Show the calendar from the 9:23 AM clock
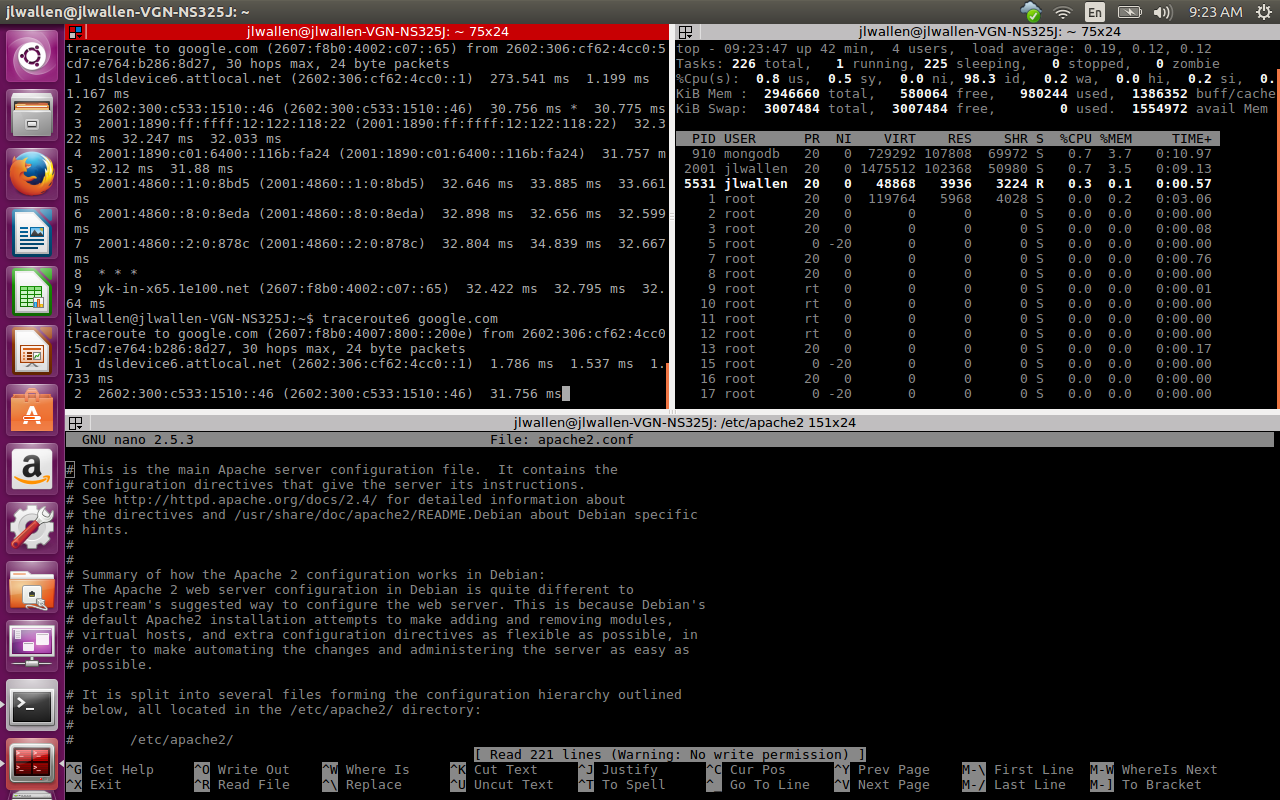This screenshot has width=1280, height=800. click(x=1215, y=12)
